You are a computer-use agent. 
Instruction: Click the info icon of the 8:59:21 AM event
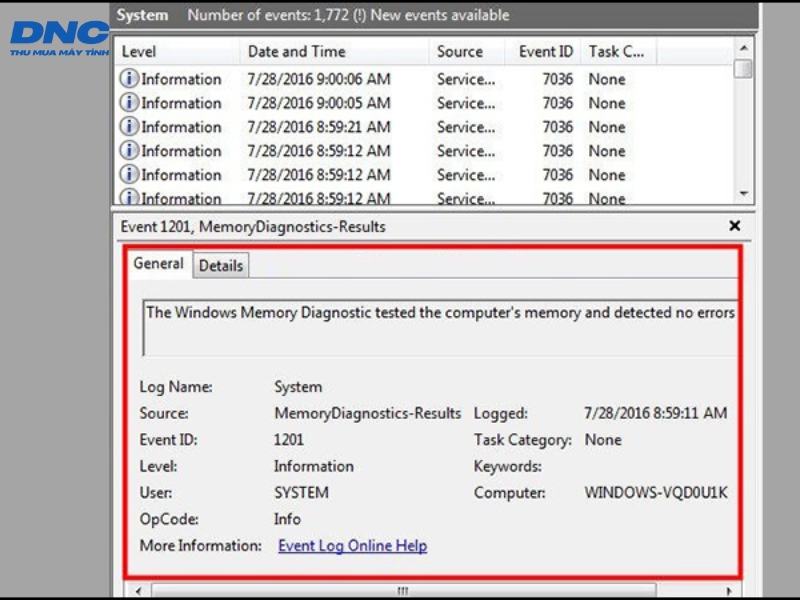129,127
